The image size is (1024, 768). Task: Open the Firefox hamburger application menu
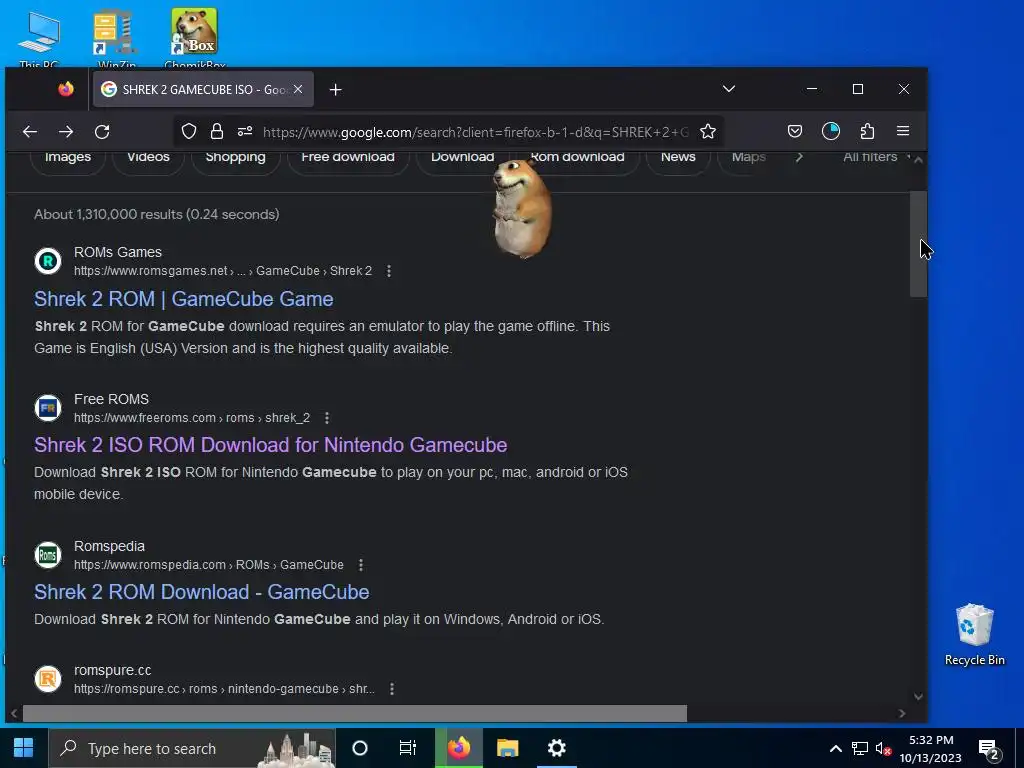click(x=903, y=131)
